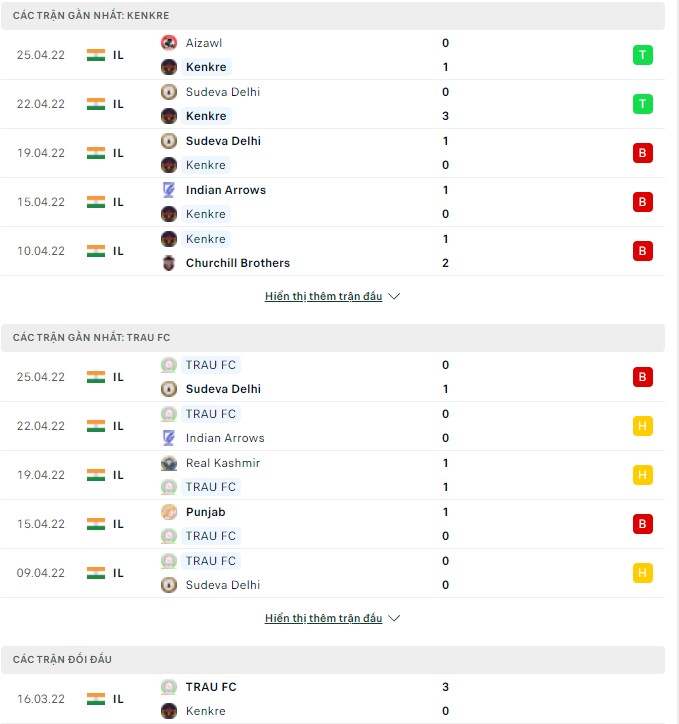
Task: Click the IL league label on 10.04.22 row
Action: click(x=118, y=251)
